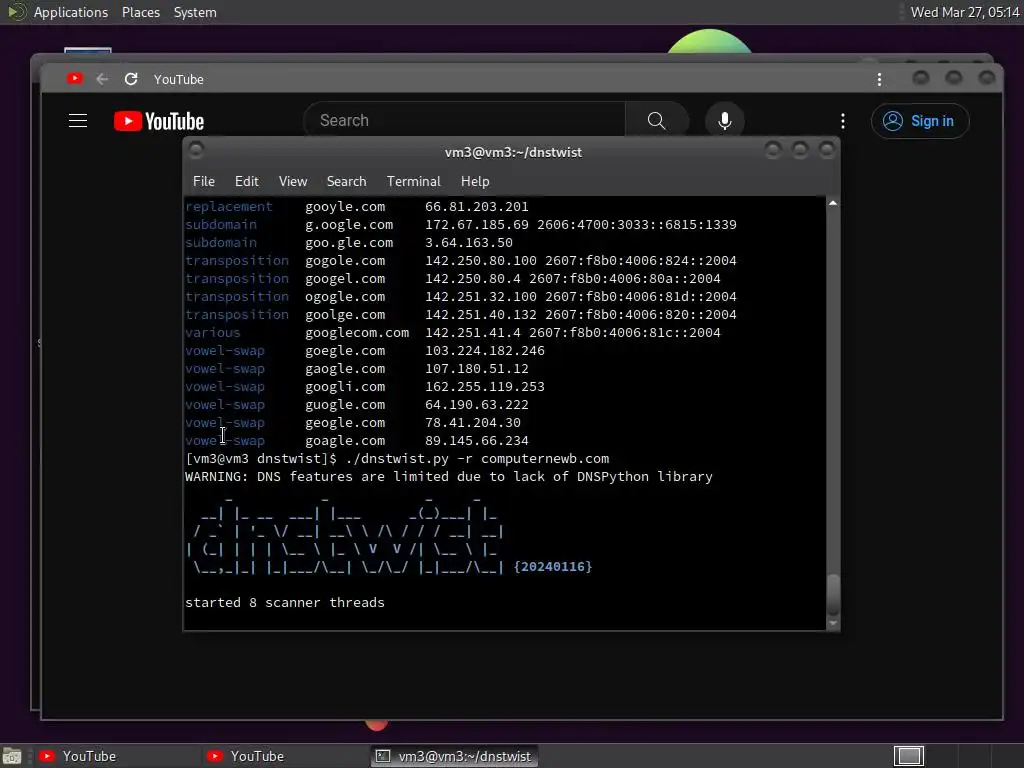Click goegle.com domain text
The height and width of the screenshot is (768, 1024).
[x=345, y=351]
